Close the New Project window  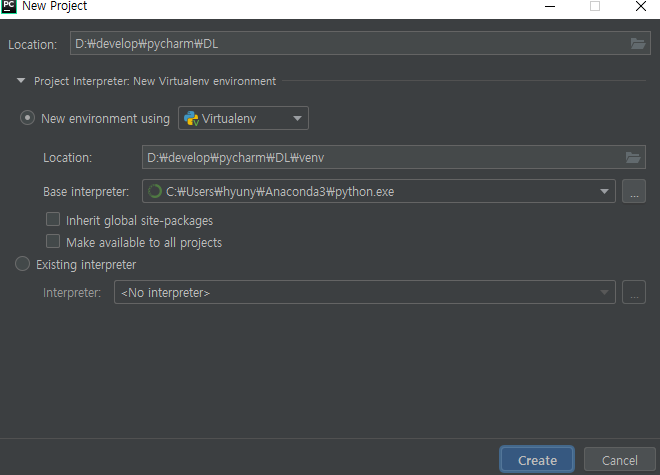click(641, 6)
